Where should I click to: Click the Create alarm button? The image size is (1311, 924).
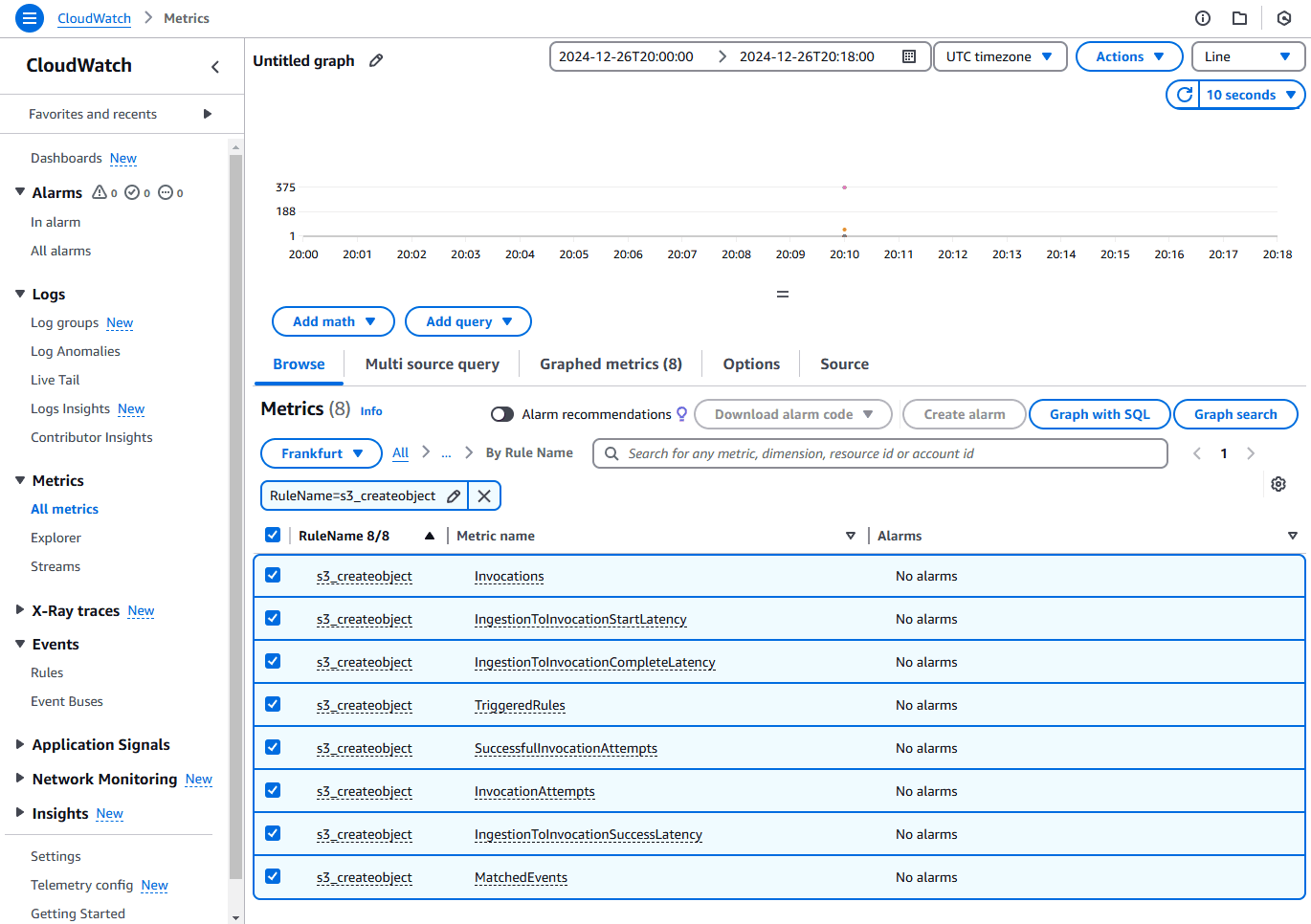[965, 414]
